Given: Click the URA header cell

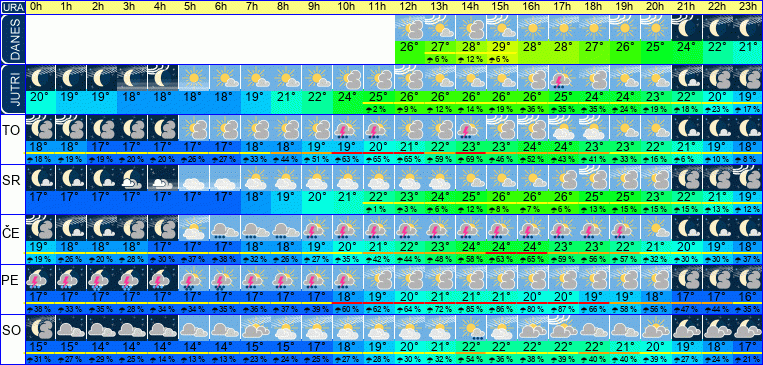Looking at the screenshot, I should [12, 7].
